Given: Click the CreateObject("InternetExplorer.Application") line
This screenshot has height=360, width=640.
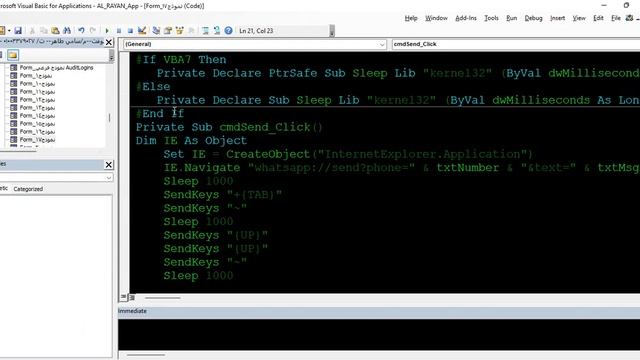Looking at the screenshot, I should [348, 154].
